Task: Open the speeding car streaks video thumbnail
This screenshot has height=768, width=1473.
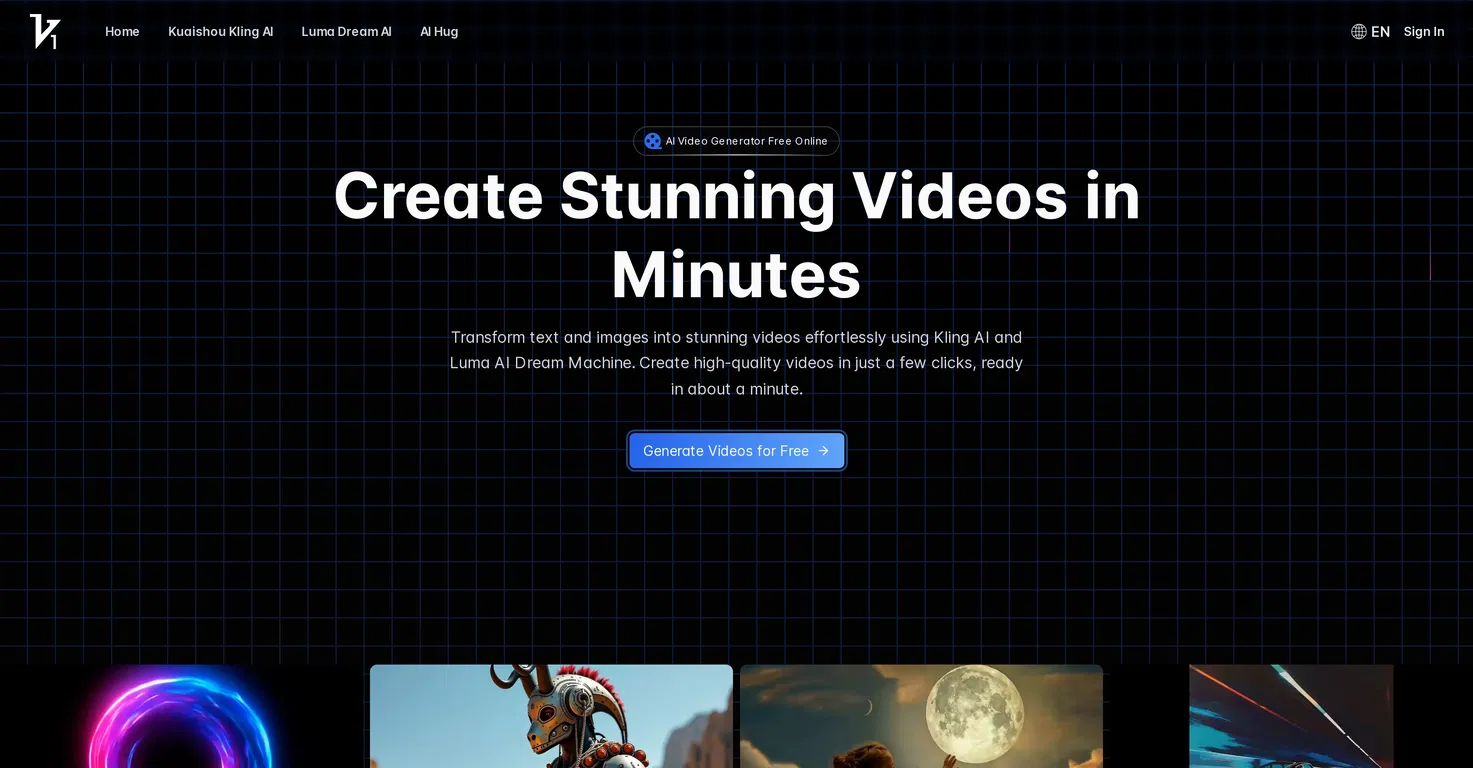Action: coord(1291,716)
